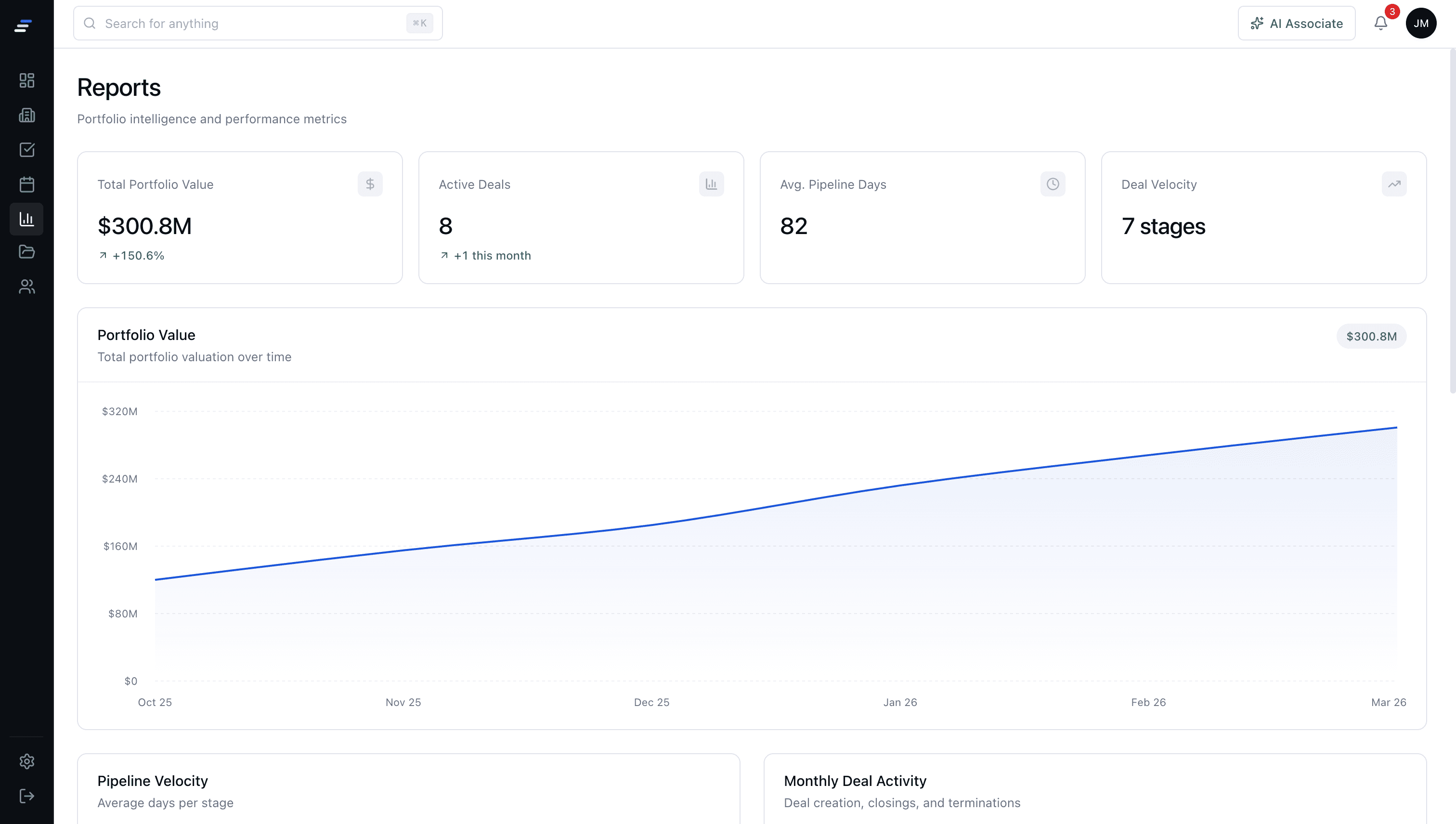Open the documents folder icon in sidebar
Screen dimensions: 1456x824
26,252
